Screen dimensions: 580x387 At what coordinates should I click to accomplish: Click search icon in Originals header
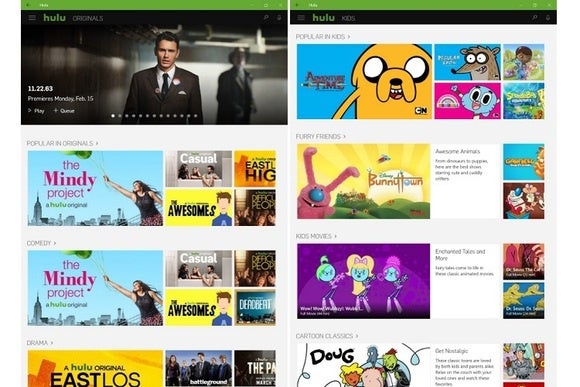click(x=266, y=17)
